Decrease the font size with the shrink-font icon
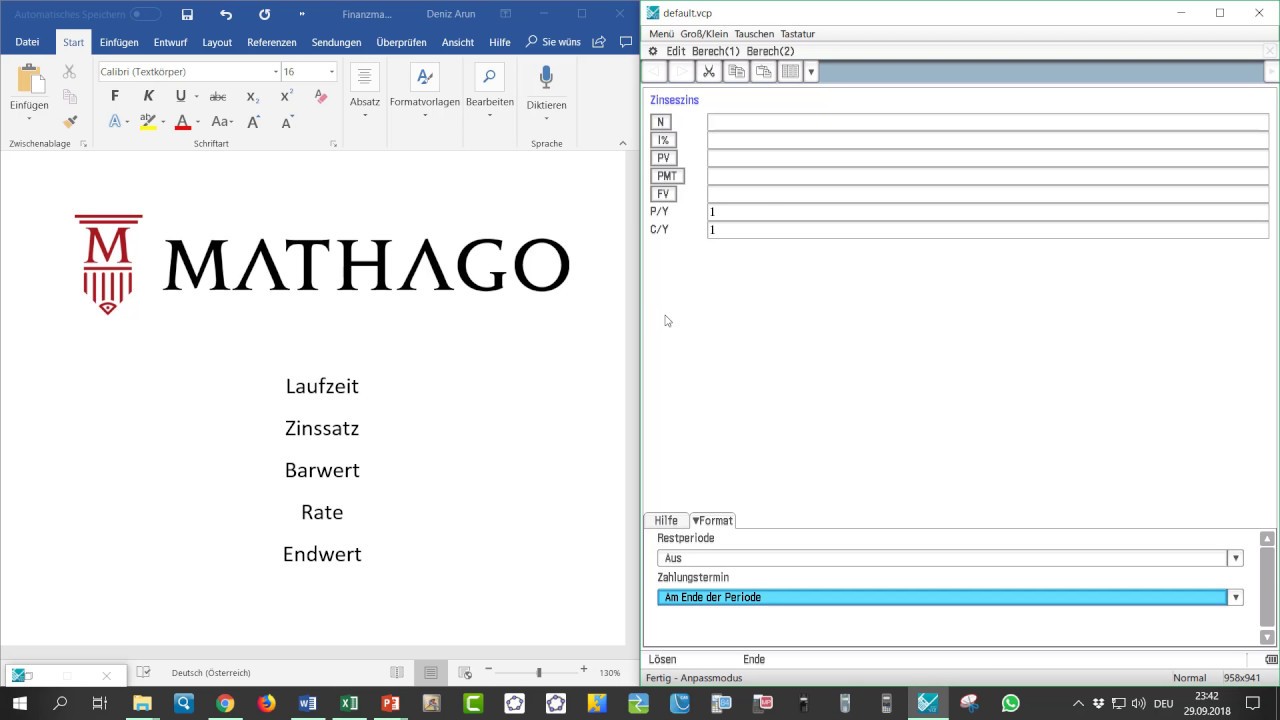Screen dimensions: 1280x720 tap(287, 122)
